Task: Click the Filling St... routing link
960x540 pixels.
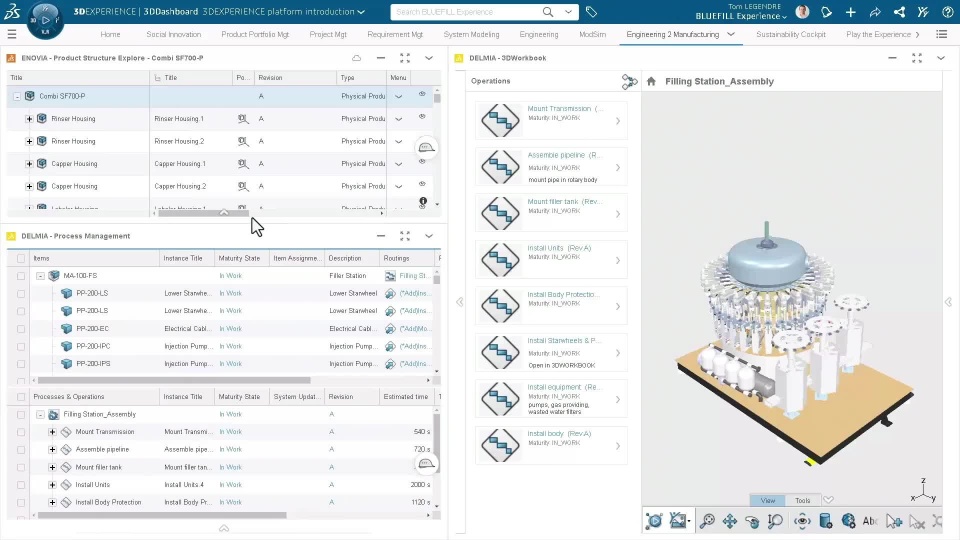Action: point(414,276)
